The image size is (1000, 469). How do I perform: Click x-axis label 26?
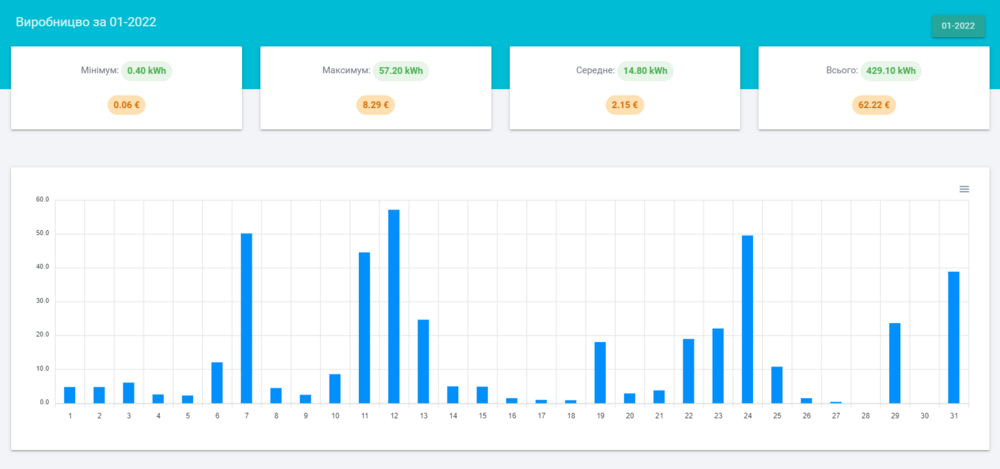[806, 415]
